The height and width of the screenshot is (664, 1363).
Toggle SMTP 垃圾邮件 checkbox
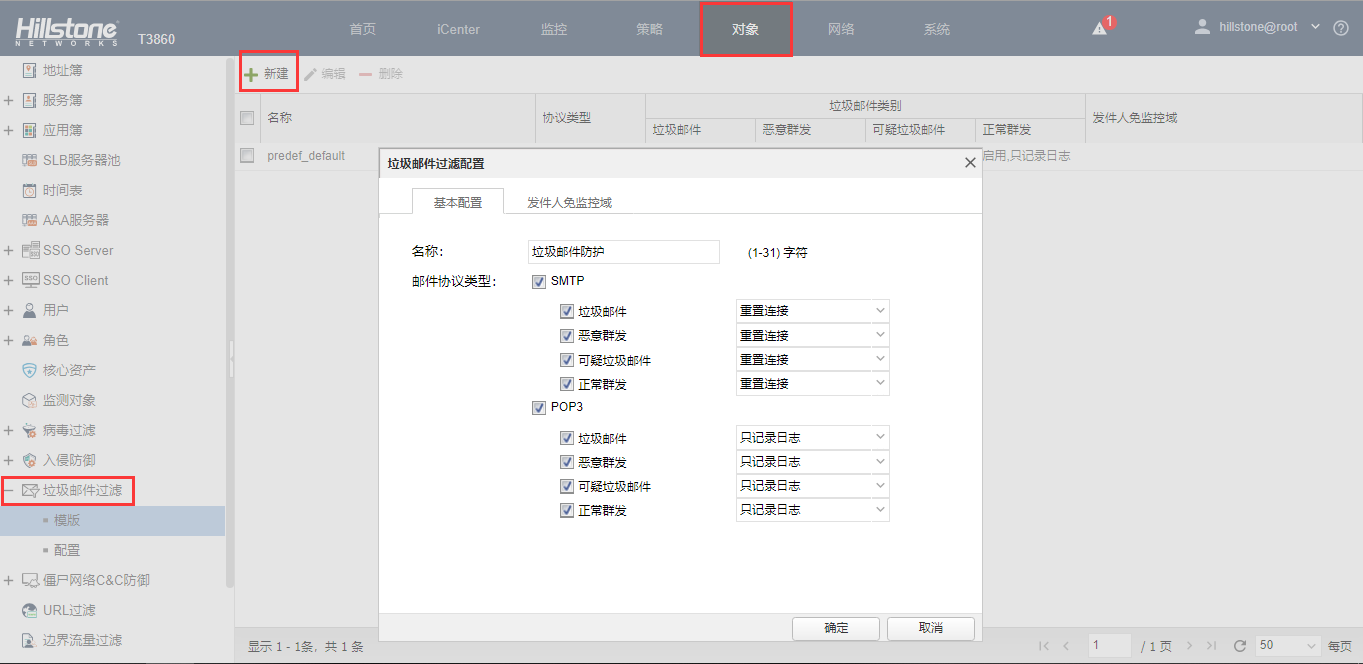tap(567, 312)
